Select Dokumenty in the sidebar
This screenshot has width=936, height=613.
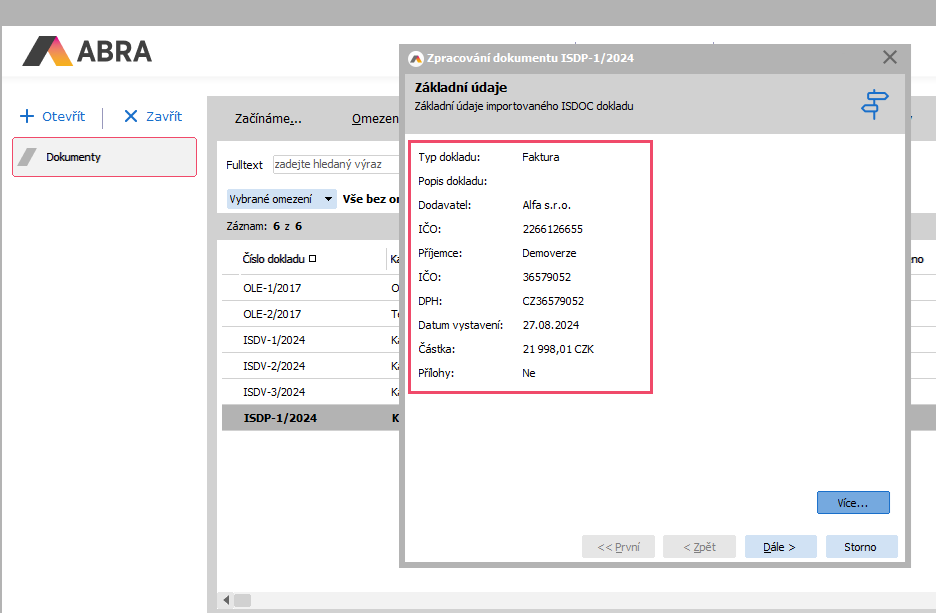[x=104, y=157]
